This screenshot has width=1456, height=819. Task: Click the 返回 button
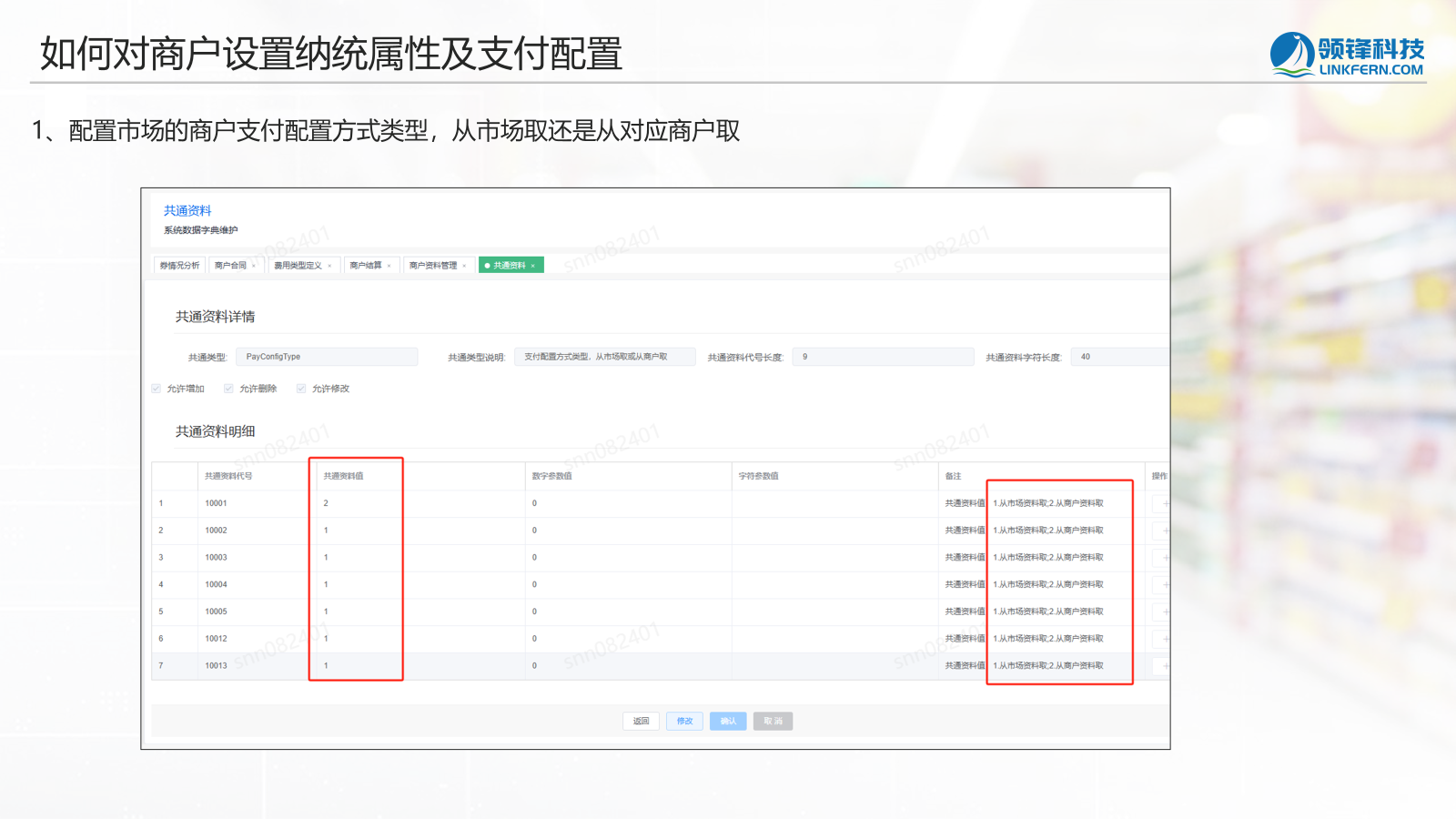coord(642,722)
